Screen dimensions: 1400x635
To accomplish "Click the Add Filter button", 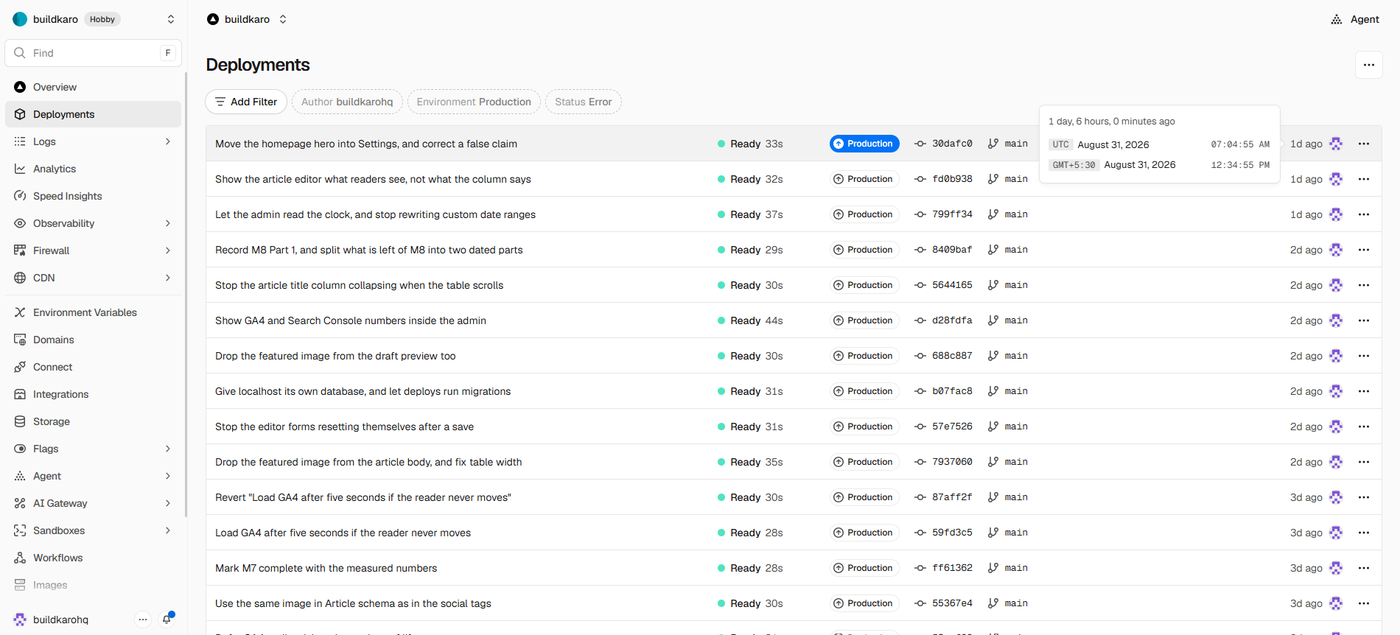I will click(x=246, y=102).
